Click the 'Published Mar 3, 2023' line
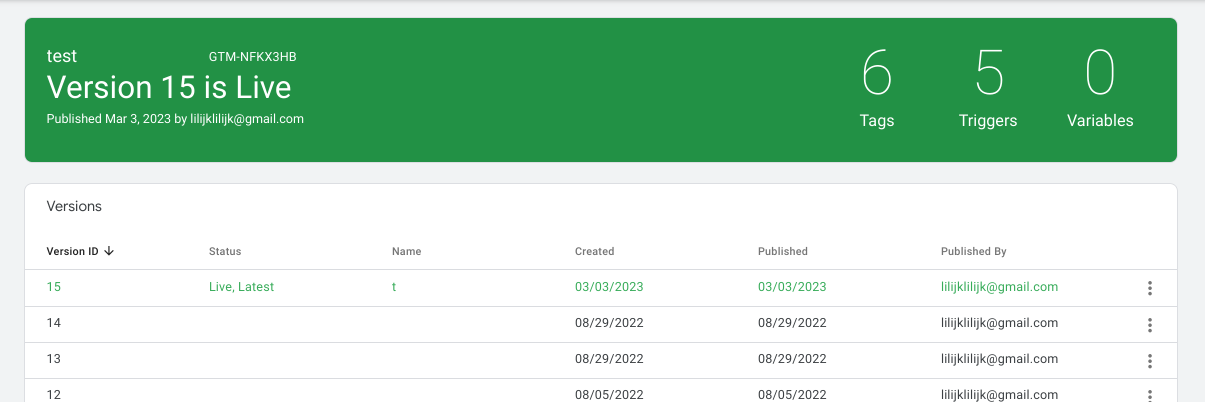 (x=175, y=119)
